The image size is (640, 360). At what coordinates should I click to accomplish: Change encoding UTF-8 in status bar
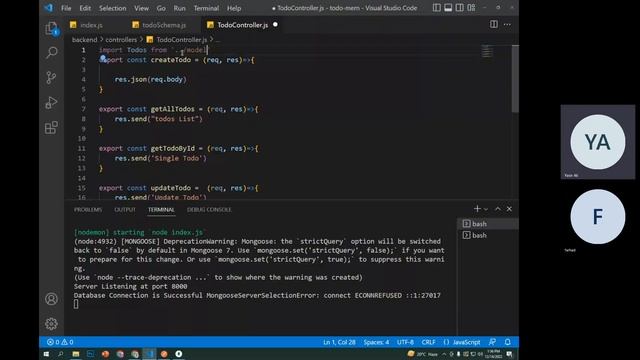tap(405, 342)
